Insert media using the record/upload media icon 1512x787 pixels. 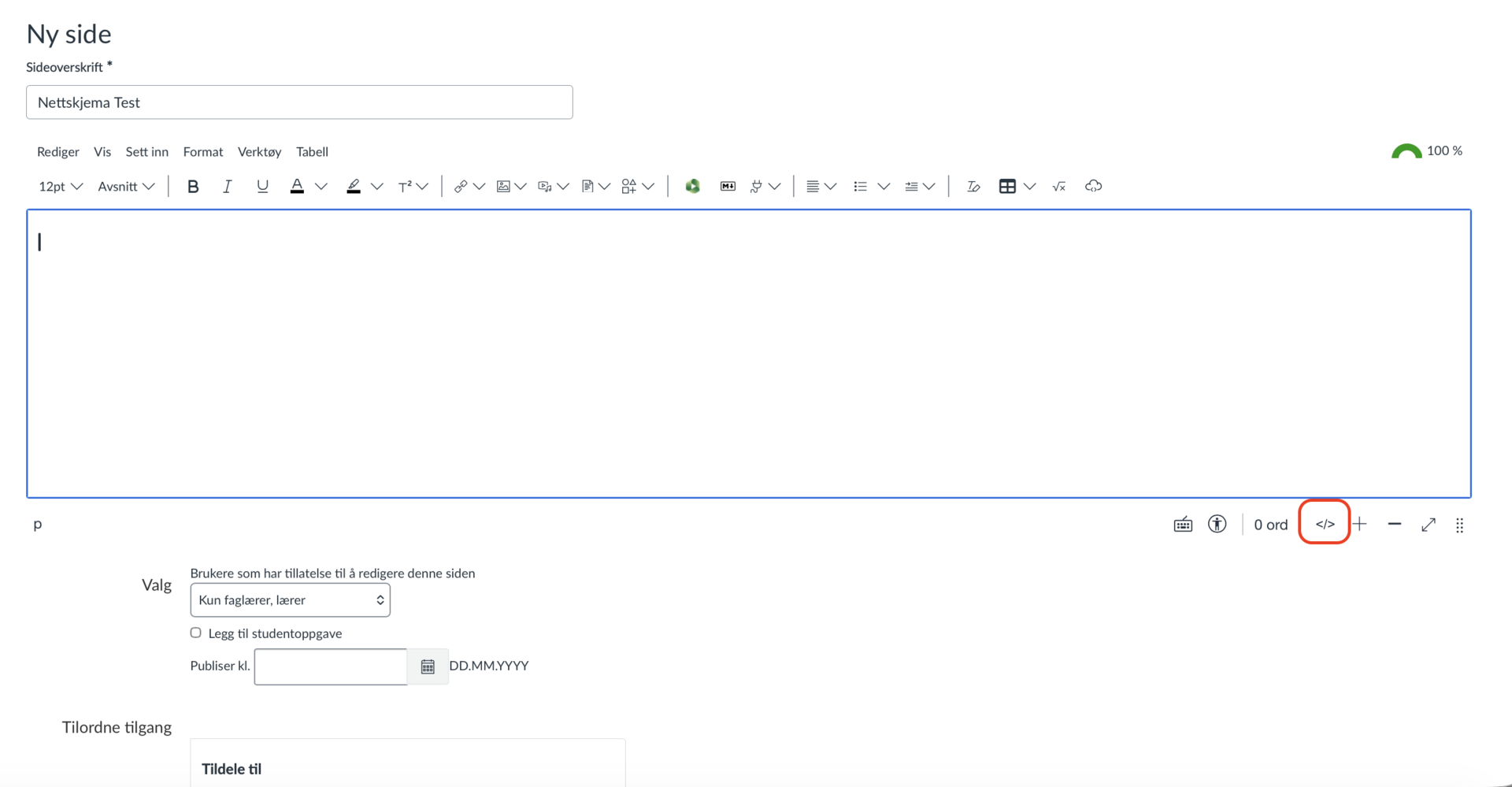click(545, 187)
